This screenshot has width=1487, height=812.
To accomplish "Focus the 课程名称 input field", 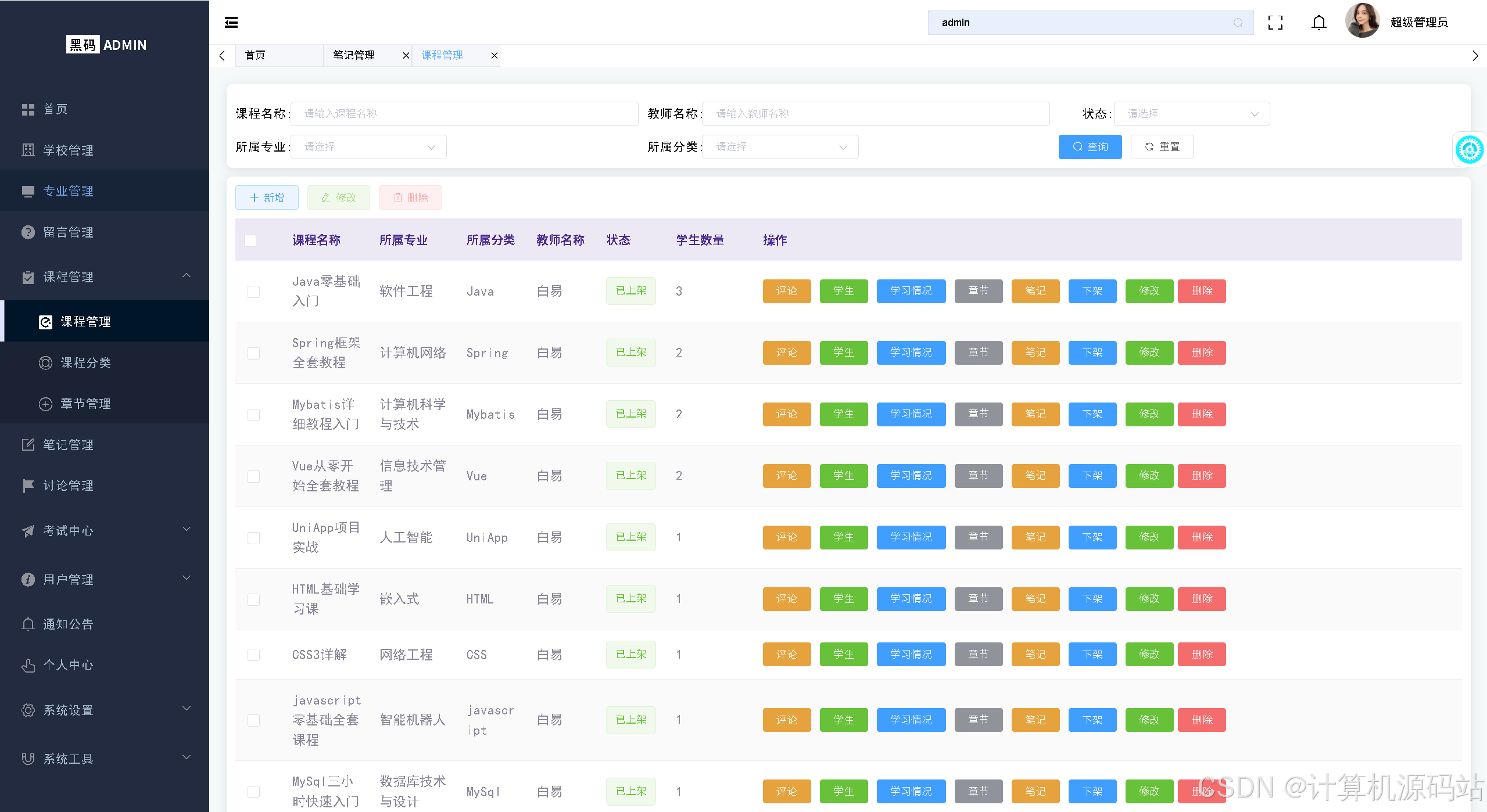I will 464,114.
